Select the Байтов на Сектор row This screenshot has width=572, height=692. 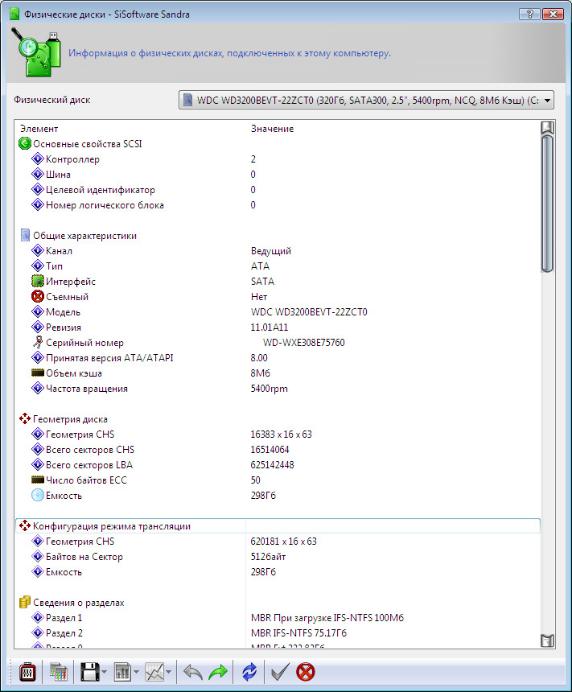click(x=278, y=557)
